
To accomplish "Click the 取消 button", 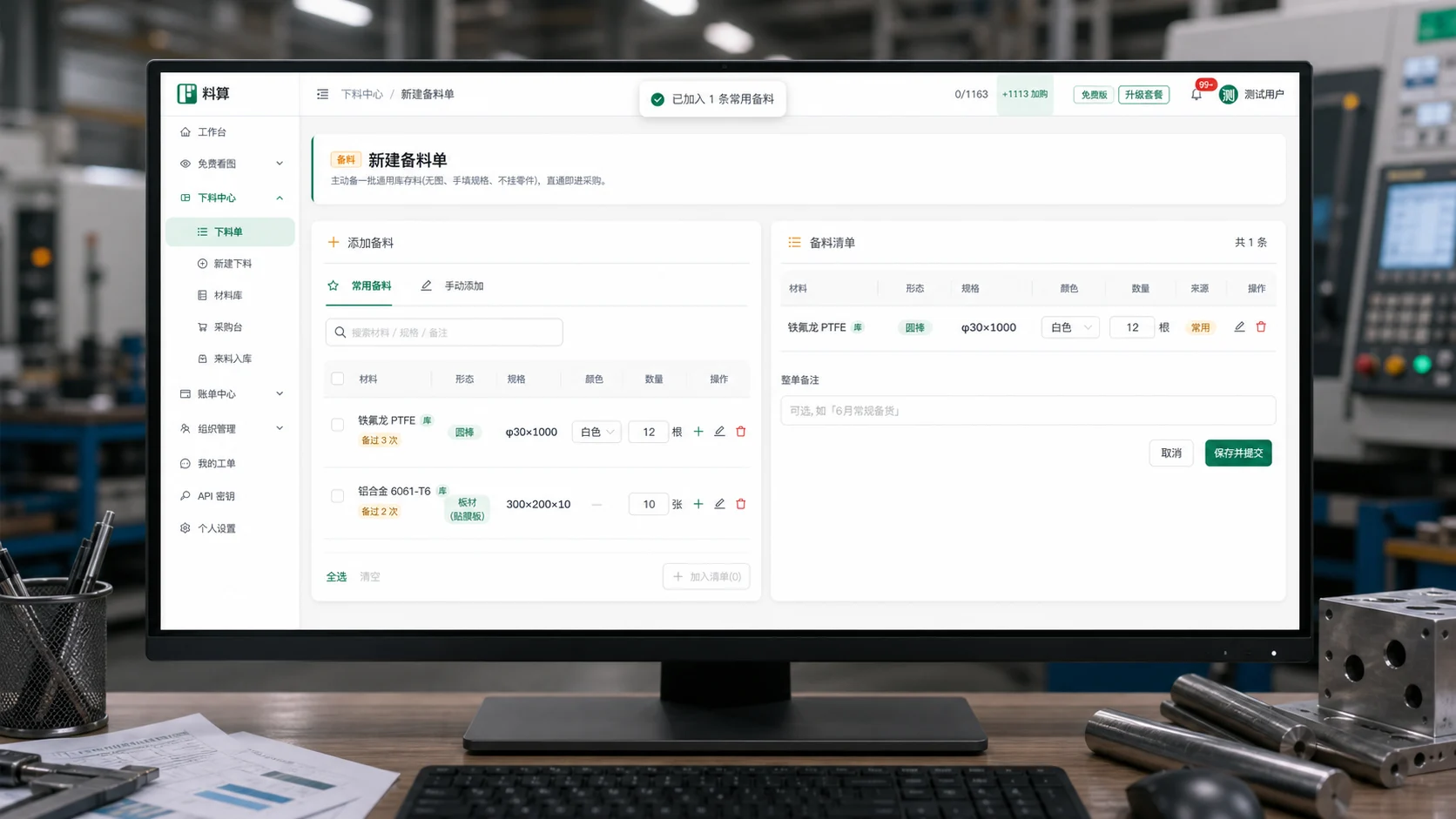I will 1171,453.
